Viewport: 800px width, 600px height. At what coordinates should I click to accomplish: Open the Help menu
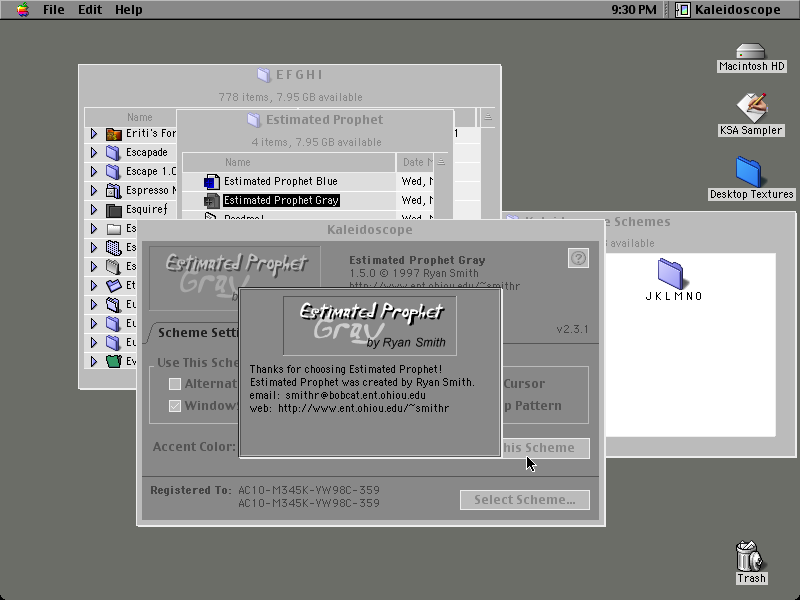(129, 10)
